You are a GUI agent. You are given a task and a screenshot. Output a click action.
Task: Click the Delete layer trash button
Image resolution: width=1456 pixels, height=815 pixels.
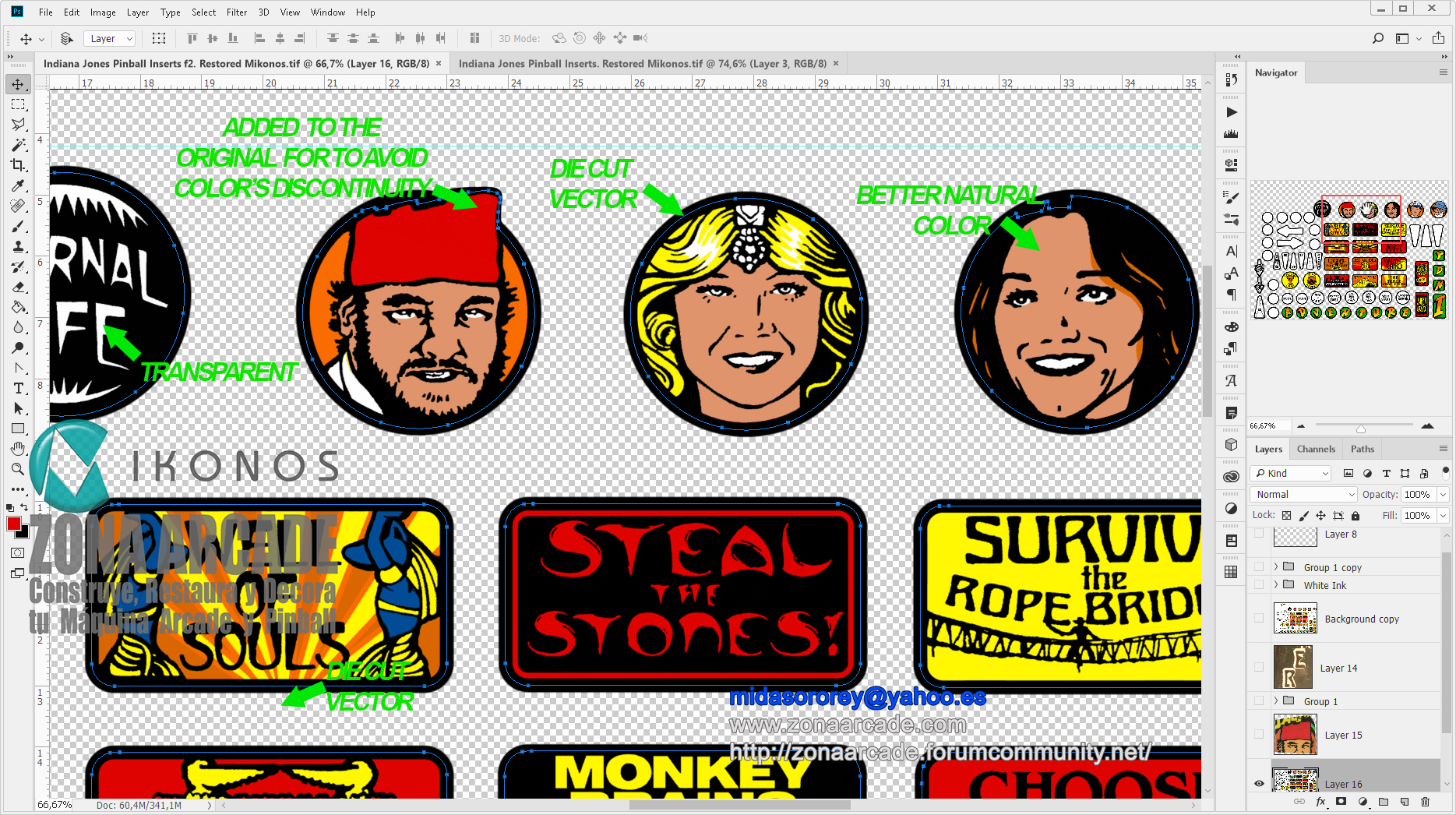pyautogui.click(x=1426, y=802)
